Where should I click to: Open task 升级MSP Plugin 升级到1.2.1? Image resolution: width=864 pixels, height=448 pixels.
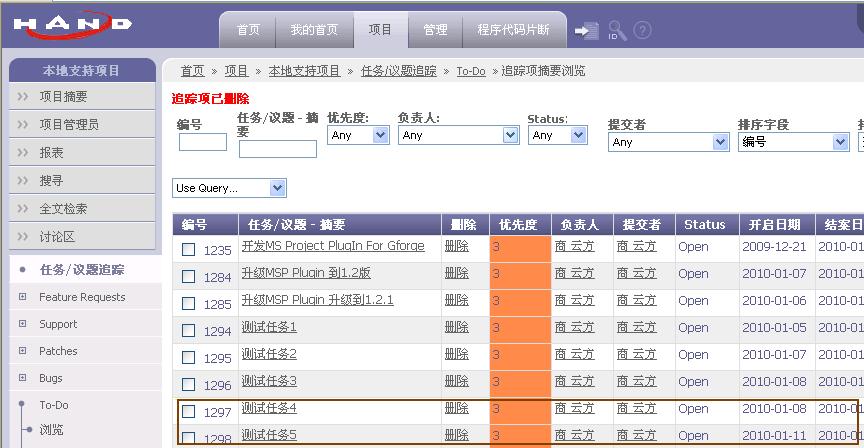(x=317, y=300)
